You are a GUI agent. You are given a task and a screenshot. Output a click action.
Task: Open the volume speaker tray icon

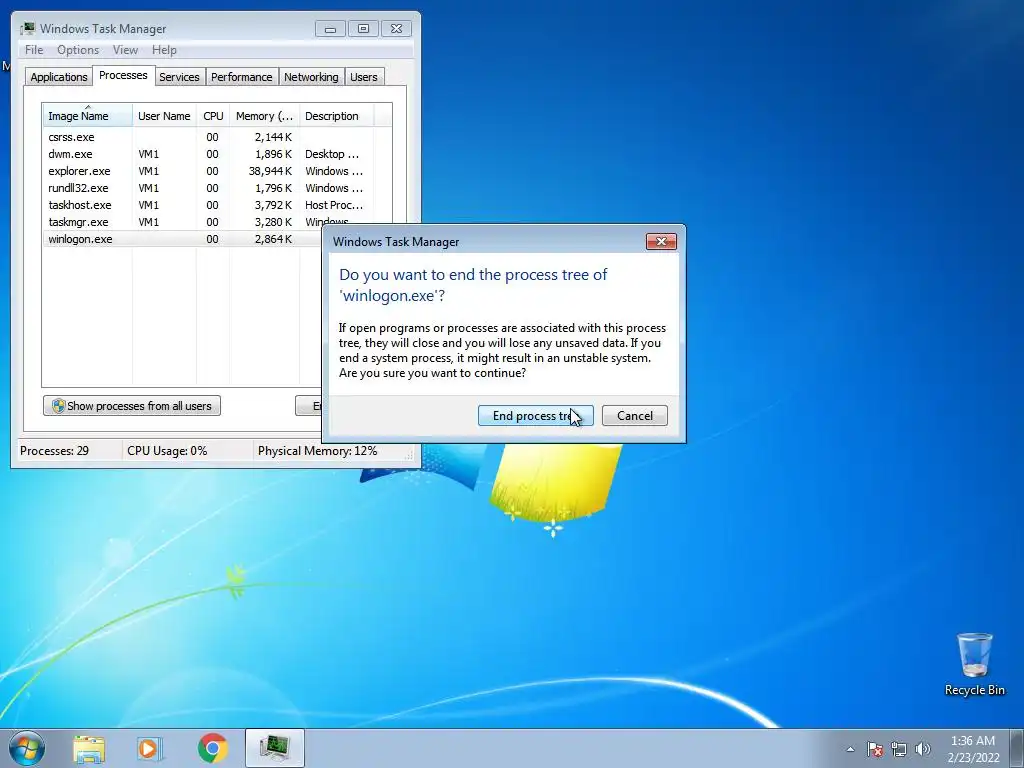[x=923, y=749]
